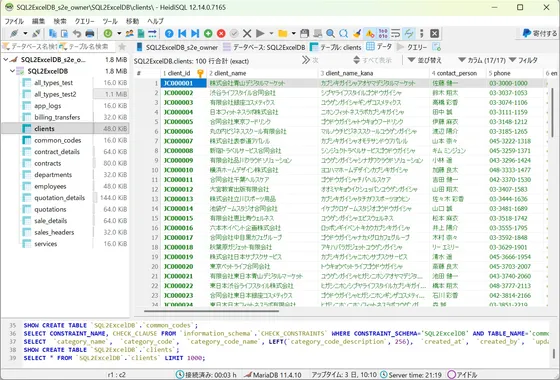
Task: Toggle the word wrap toolbar icon
Action: tap(395, 34)
